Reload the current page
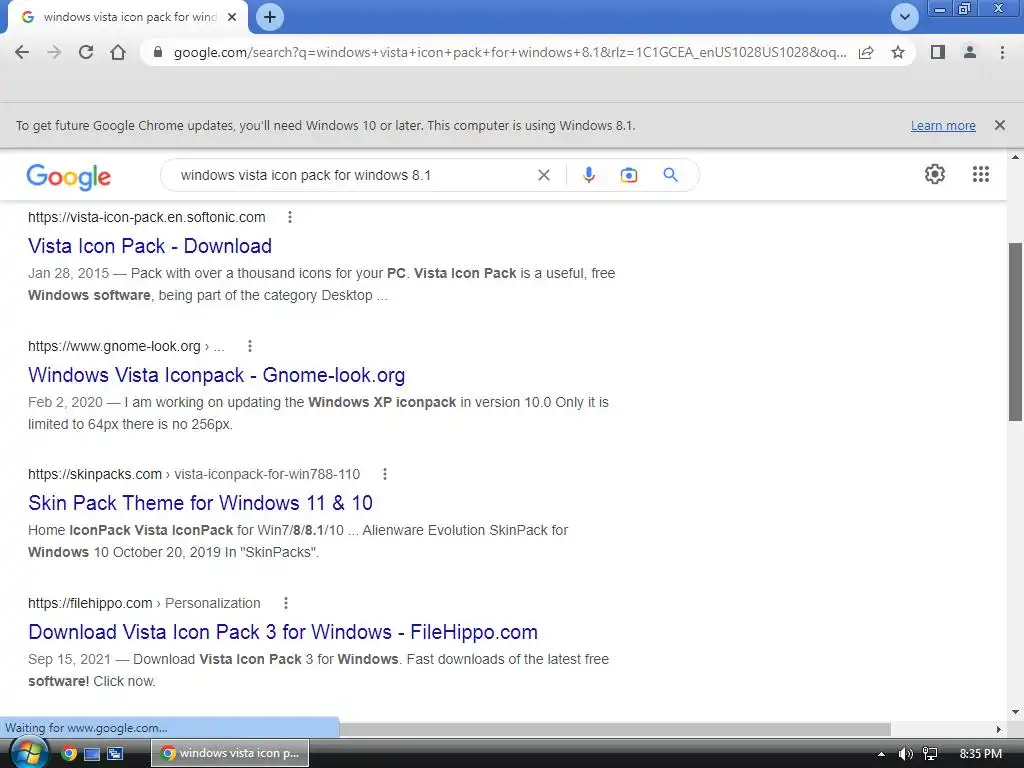Image resolution: width=1024 pixels, height=768 pixels. (86, 52)
